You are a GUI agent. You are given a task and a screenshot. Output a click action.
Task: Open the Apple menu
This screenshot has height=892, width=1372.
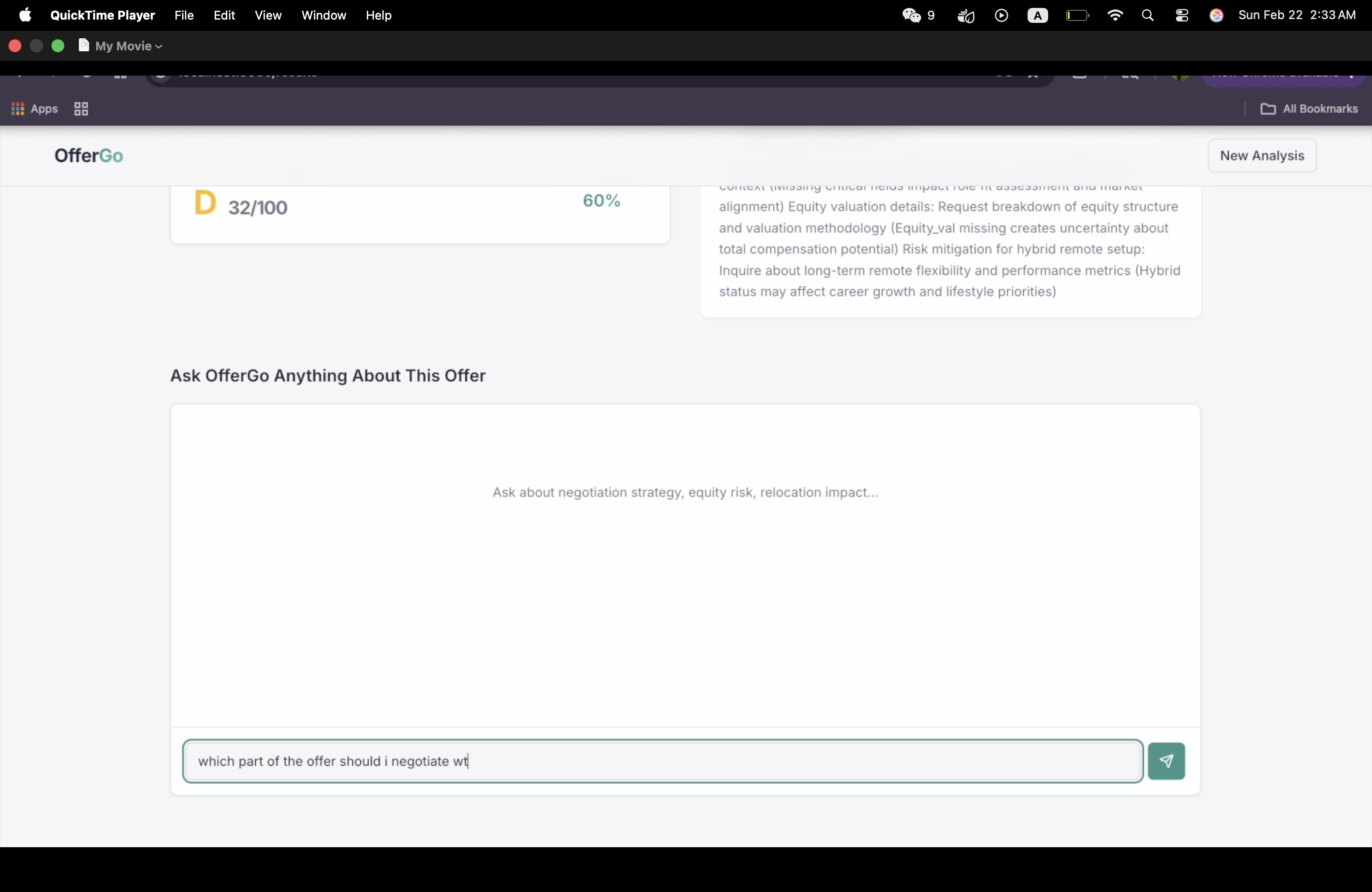[x=25, y=15]
